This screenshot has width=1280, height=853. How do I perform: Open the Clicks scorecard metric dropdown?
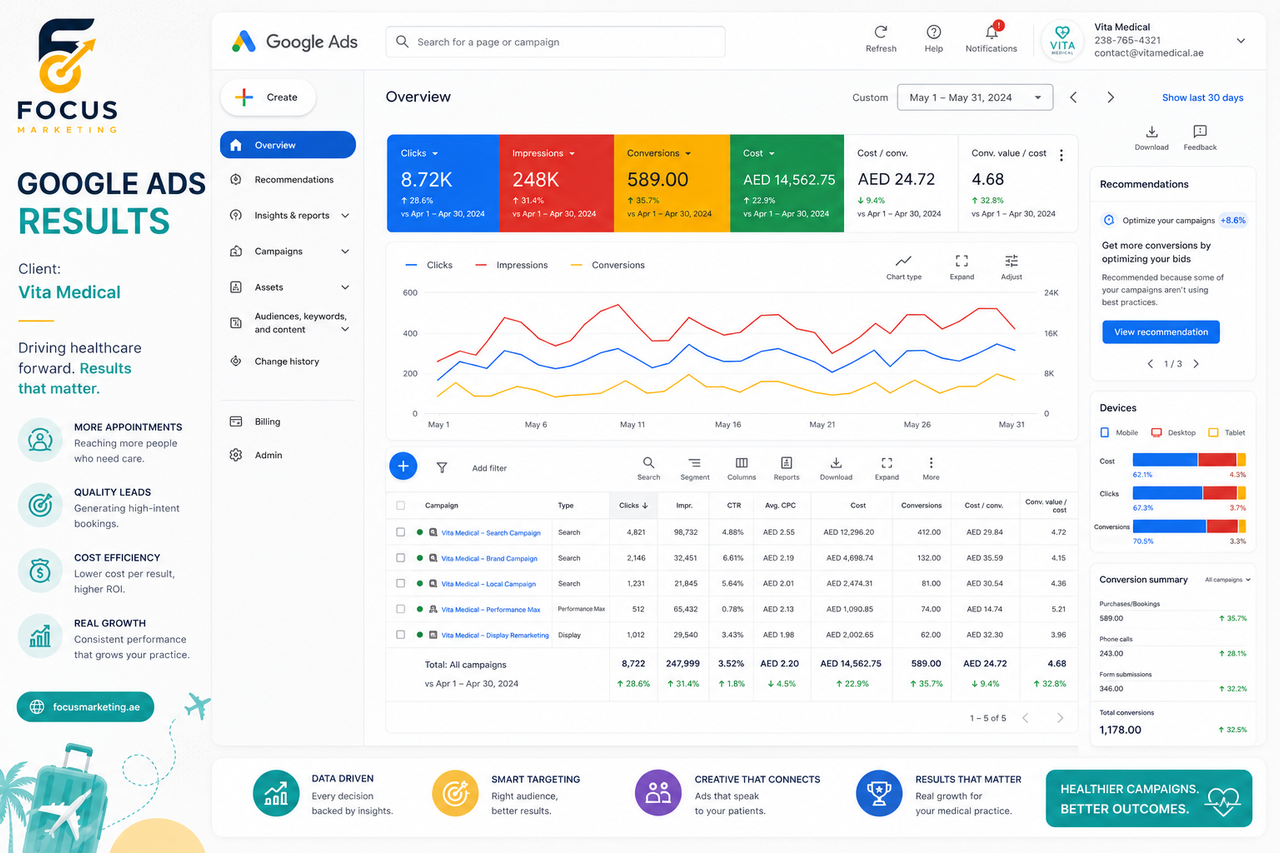(435, 153)
